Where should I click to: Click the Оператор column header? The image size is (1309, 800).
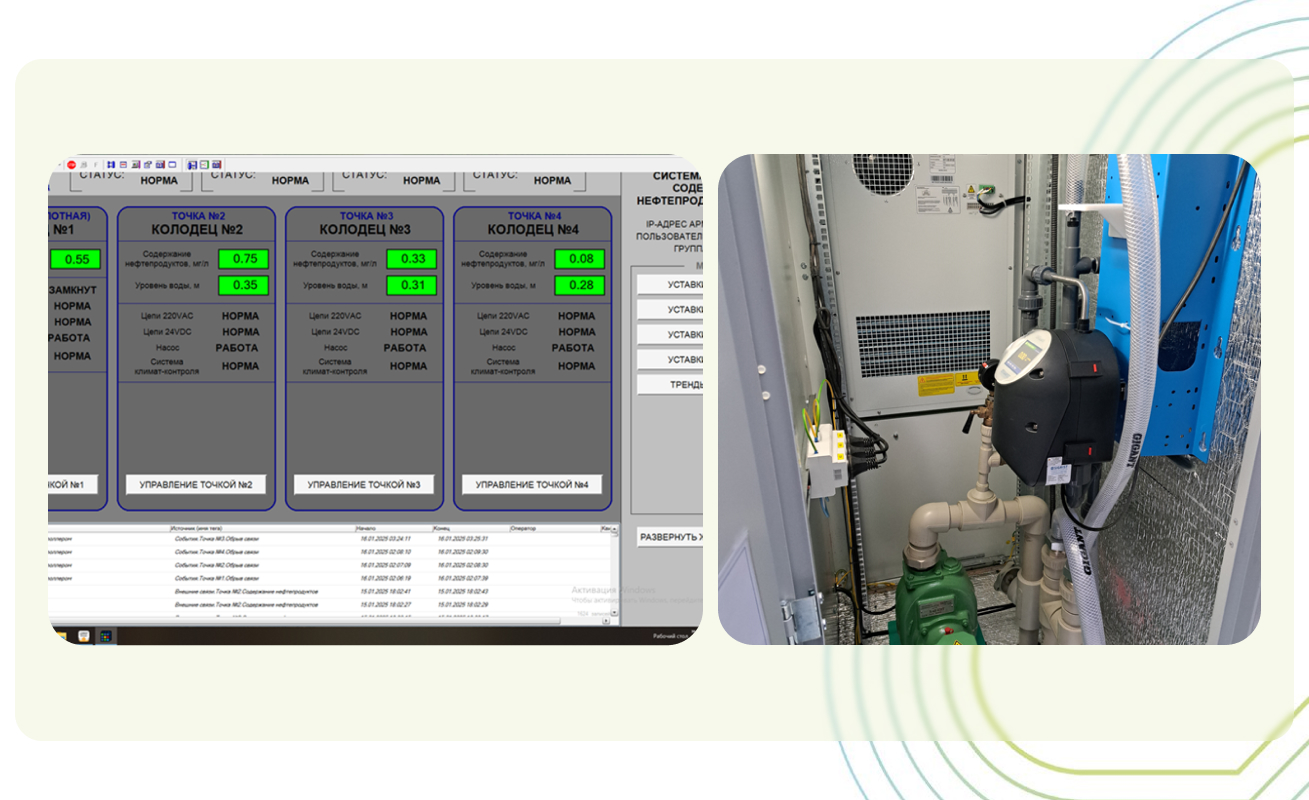(554, 528)
